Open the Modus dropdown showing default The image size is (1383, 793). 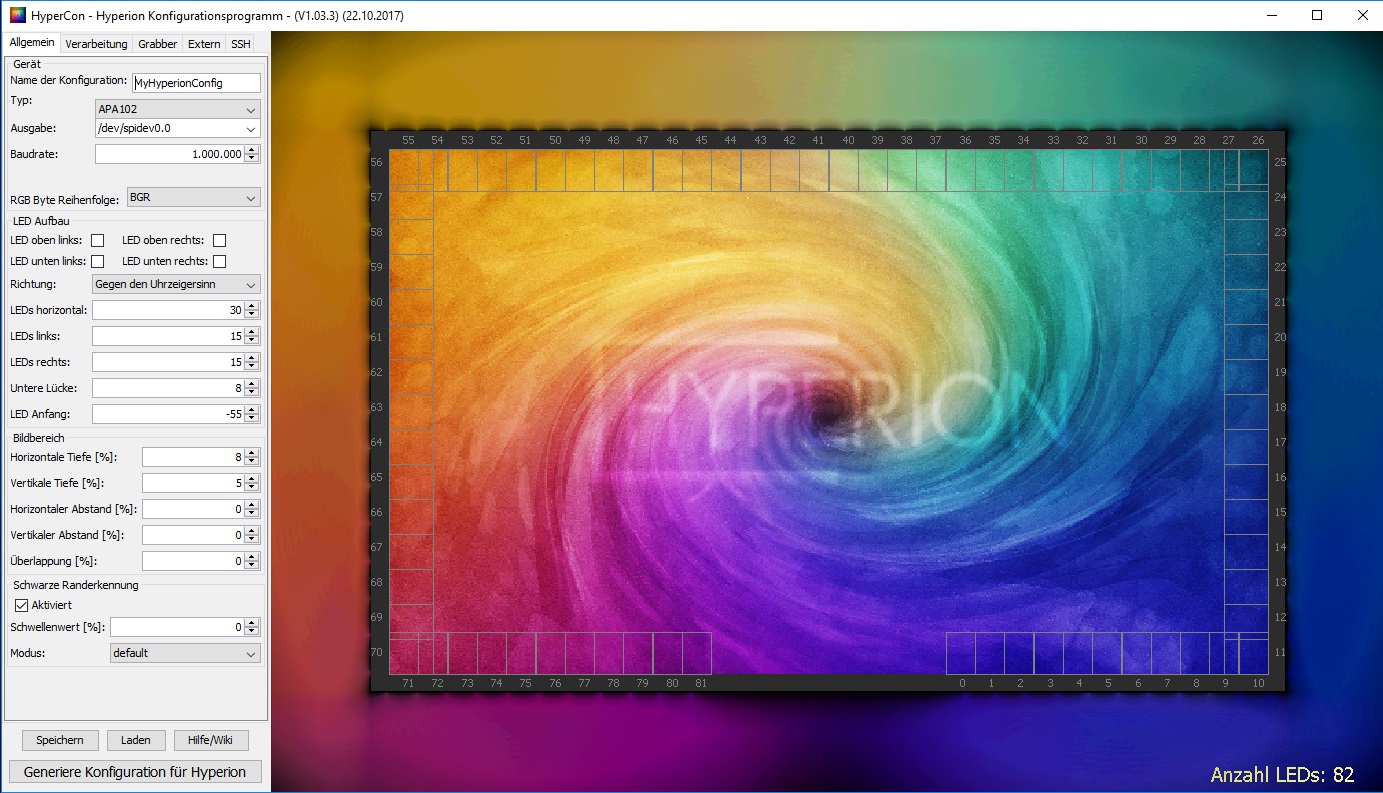pos(185,653)
